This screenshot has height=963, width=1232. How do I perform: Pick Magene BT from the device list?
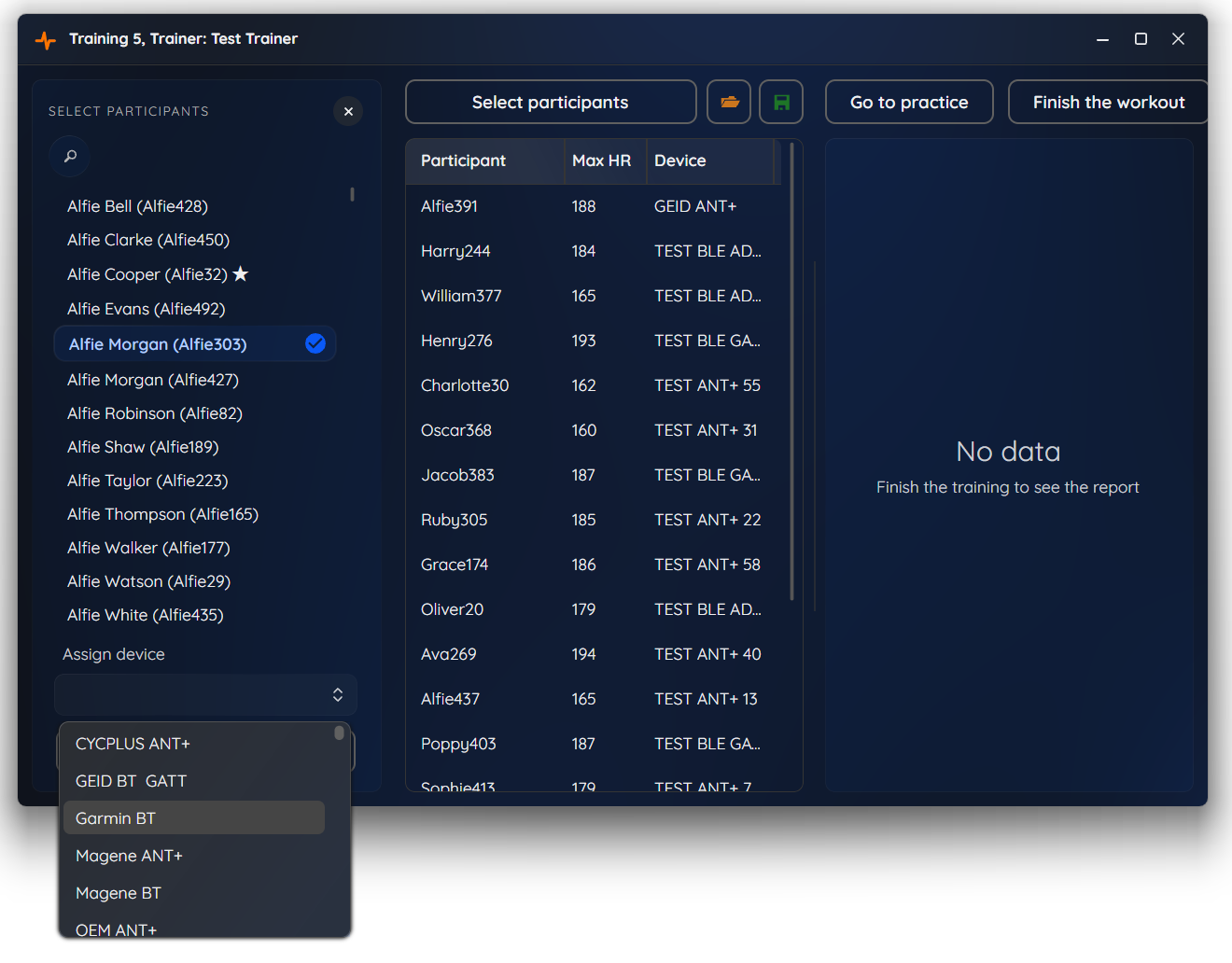(194, 893)
